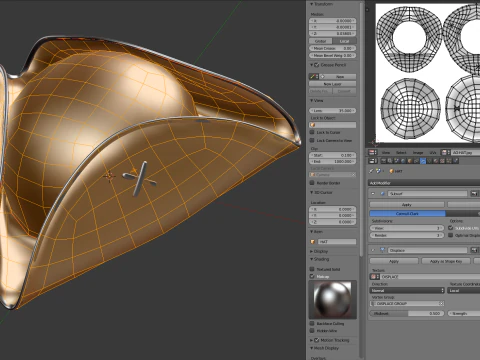Toggle Subsurf modifier render camera icon
480x360 pixels.
[x=474, y=193]
